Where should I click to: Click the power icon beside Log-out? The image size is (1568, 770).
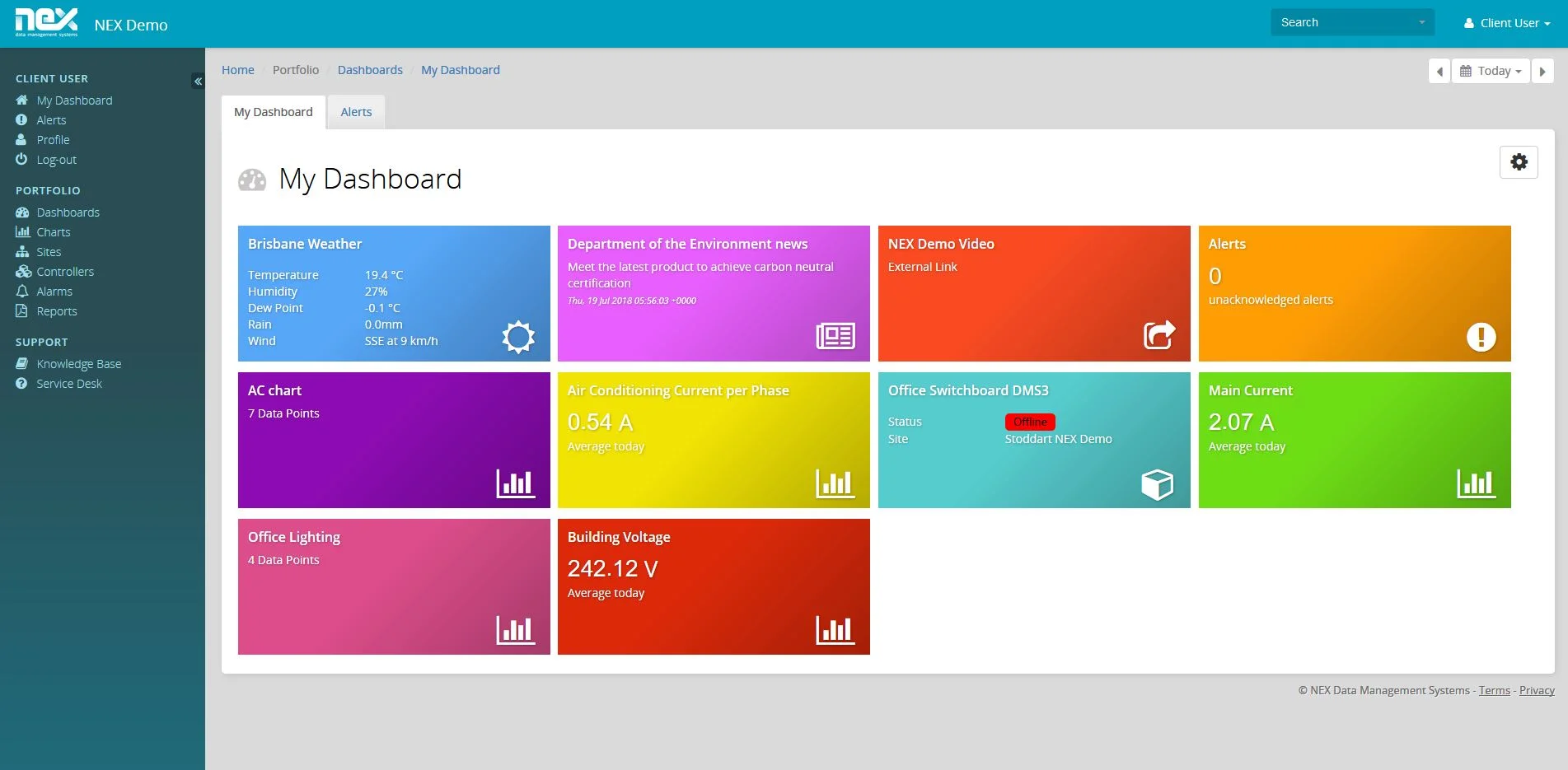(x=21, y=159)
